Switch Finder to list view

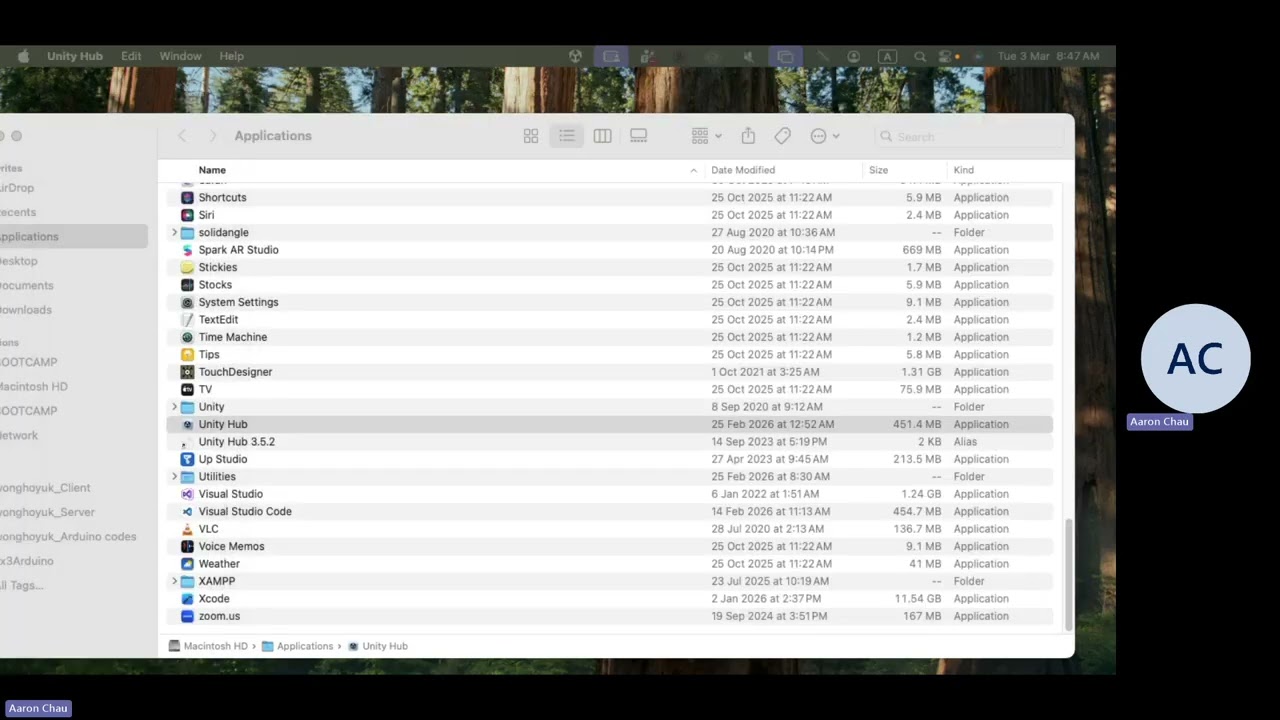click(567, 136)
